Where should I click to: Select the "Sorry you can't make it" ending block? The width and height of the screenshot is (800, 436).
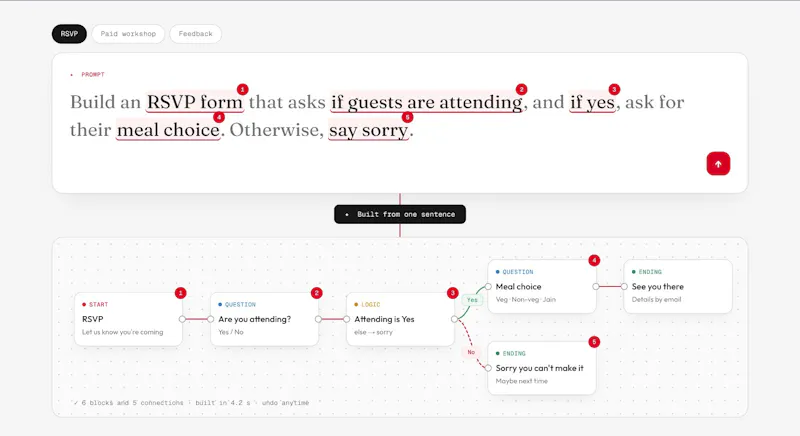click(x=542, y=368)
